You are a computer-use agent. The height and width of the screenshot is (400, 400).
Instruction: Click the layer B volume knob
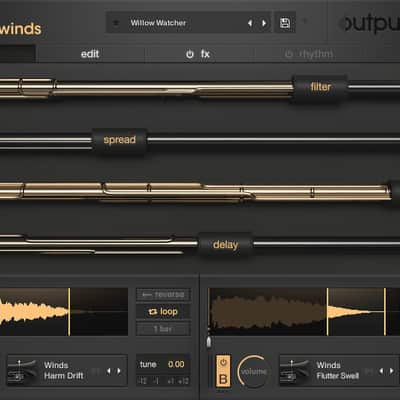click(253, 372)
